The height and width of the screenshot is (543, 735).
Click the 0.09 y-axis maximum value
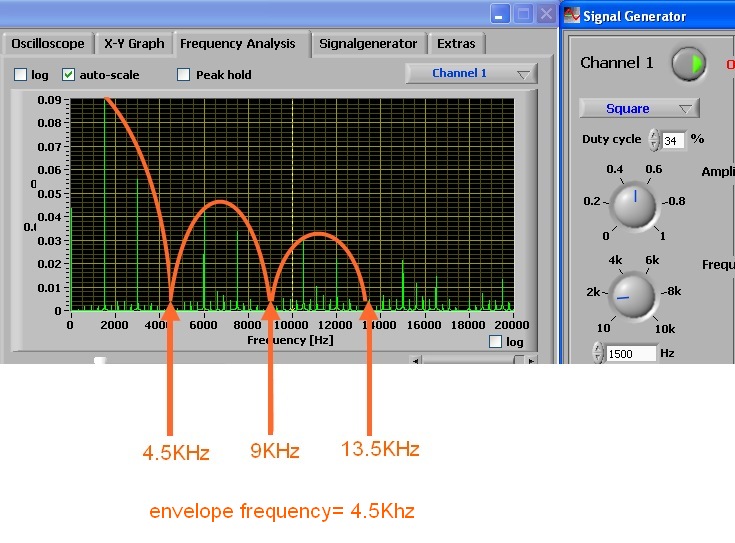click(x=49, y=100)
